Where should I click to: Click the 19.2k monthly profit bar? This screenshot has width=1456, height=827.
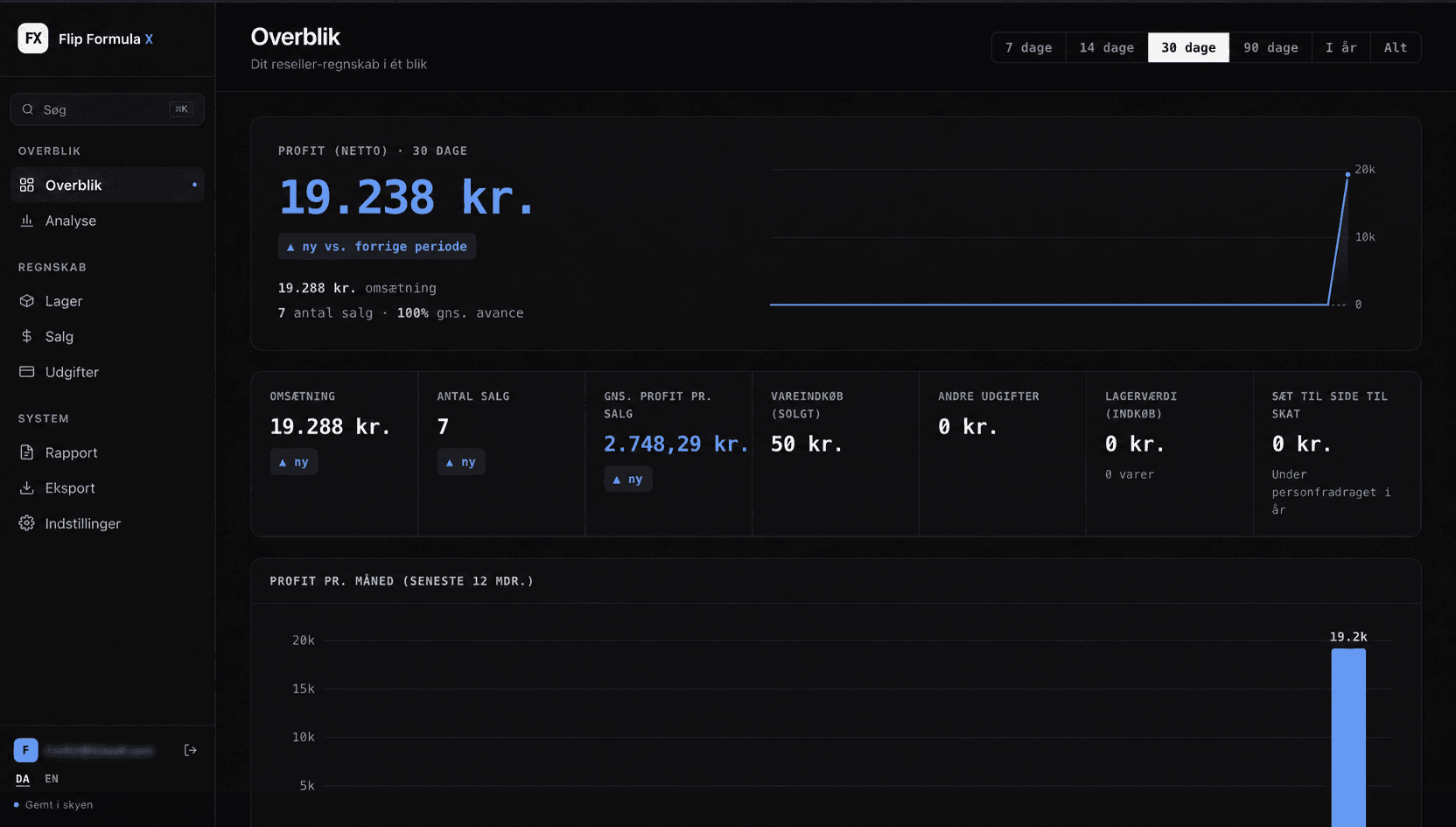click(1348, 737)
